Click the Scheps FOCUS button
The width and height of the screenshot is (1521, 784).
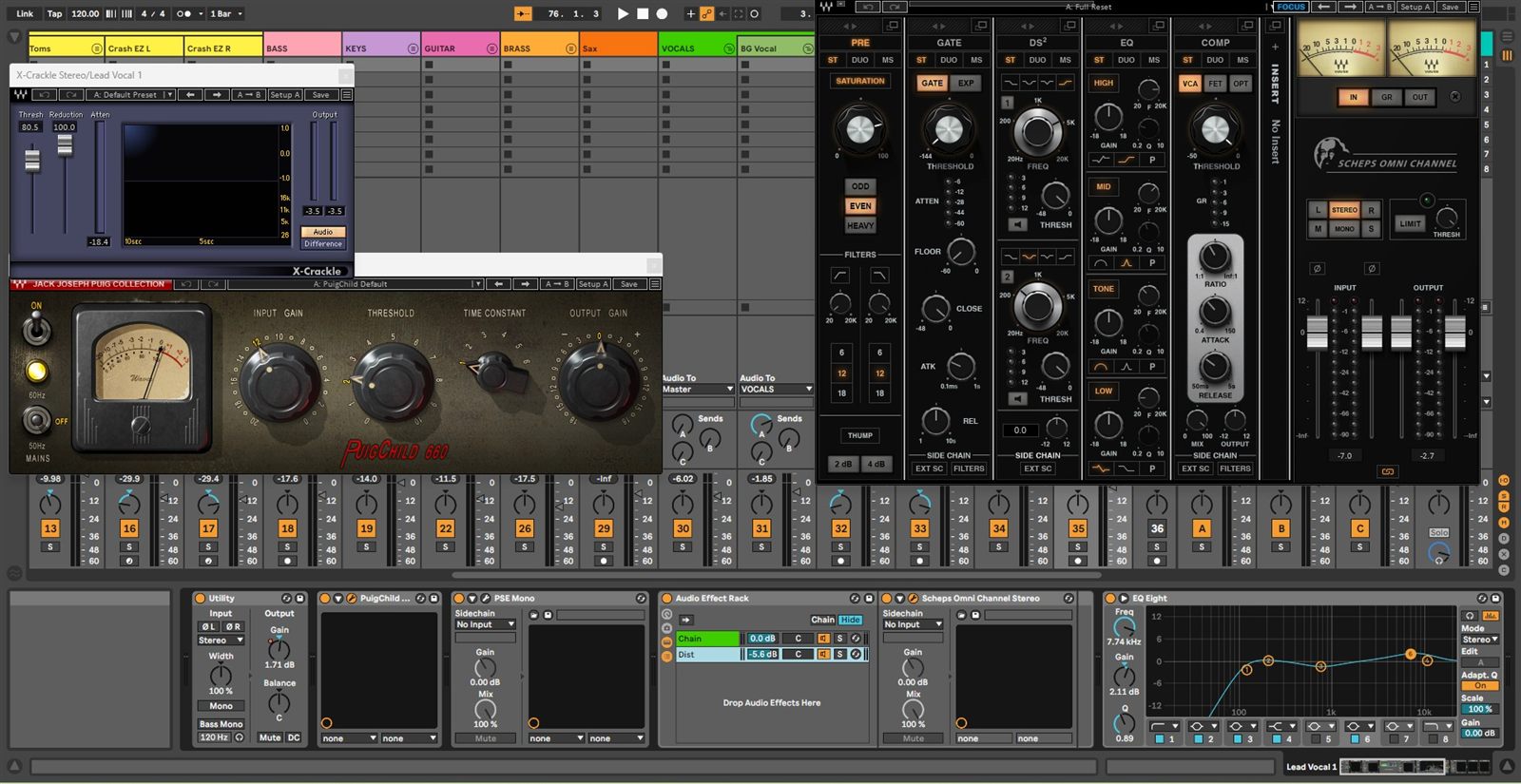(x=1290, y=7)
